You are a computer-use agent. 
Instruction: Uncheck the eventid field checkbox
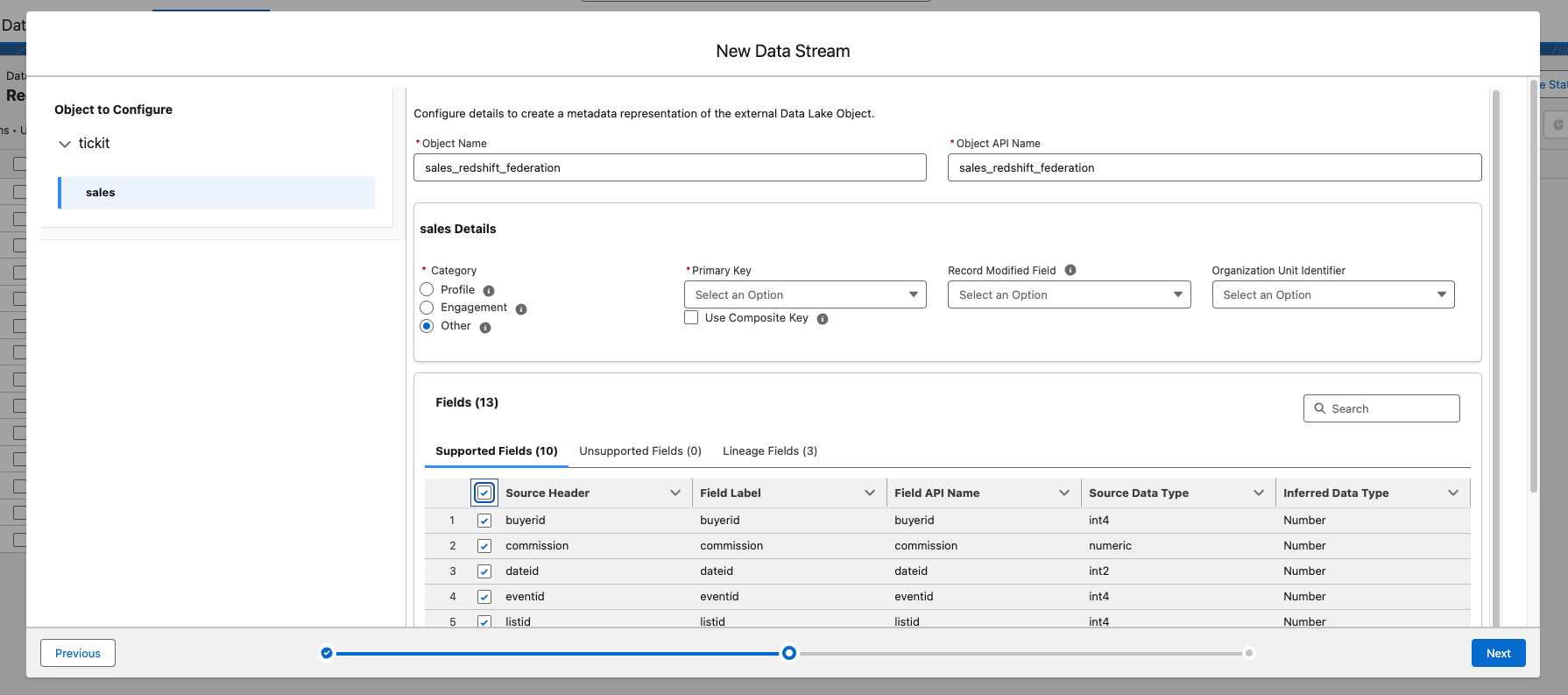[x=484, y=597]
